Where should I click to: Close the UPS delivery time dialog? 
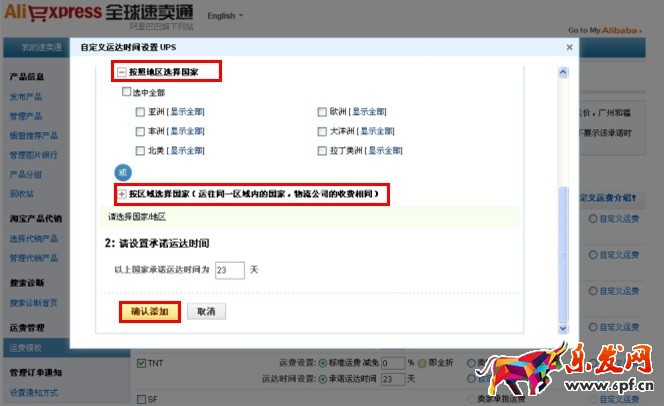[569, 47]
